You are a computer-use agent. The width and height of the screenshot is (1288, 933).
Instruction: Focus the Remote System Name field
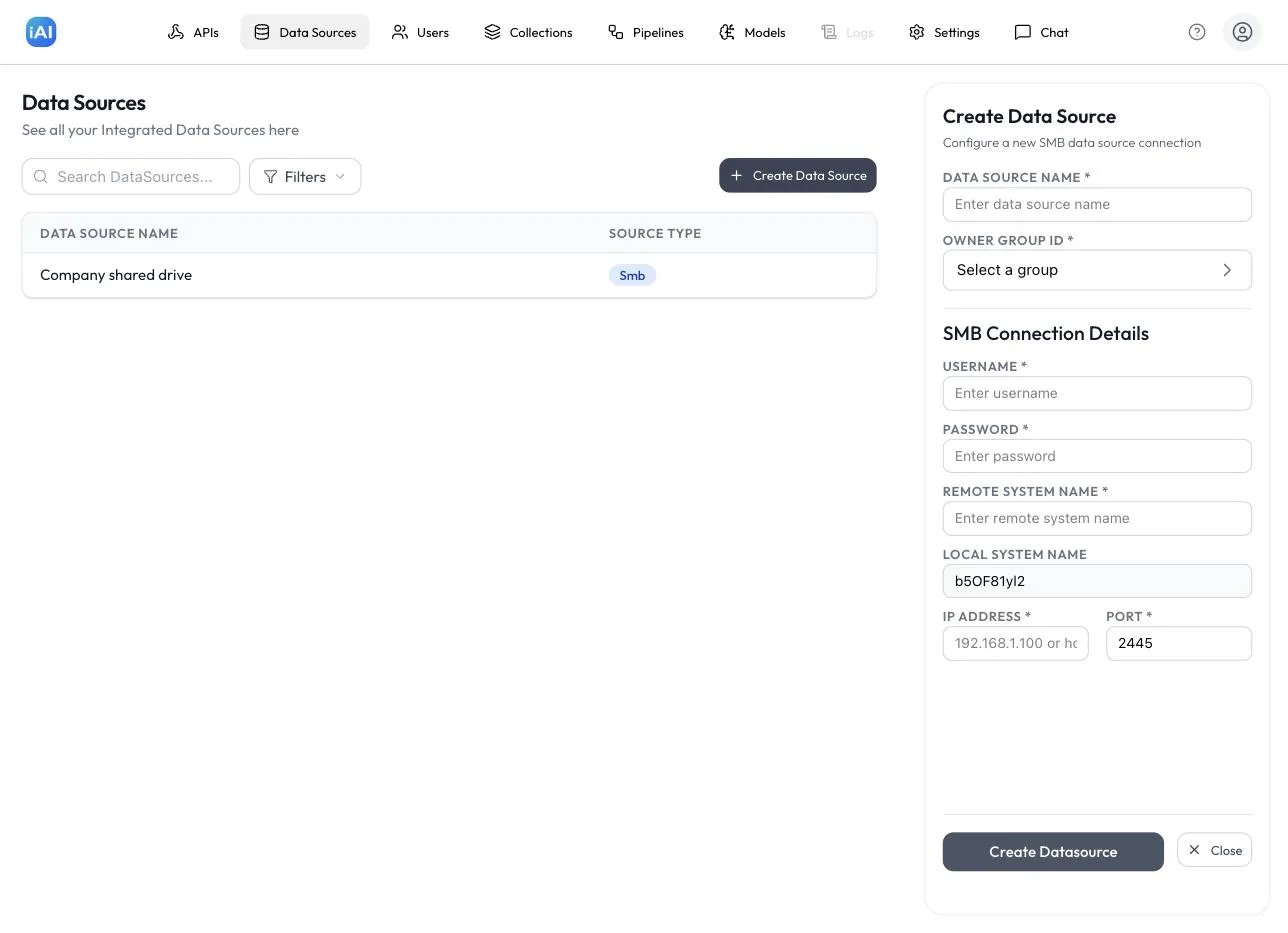pyautogui.click(x=1097, y=518)
